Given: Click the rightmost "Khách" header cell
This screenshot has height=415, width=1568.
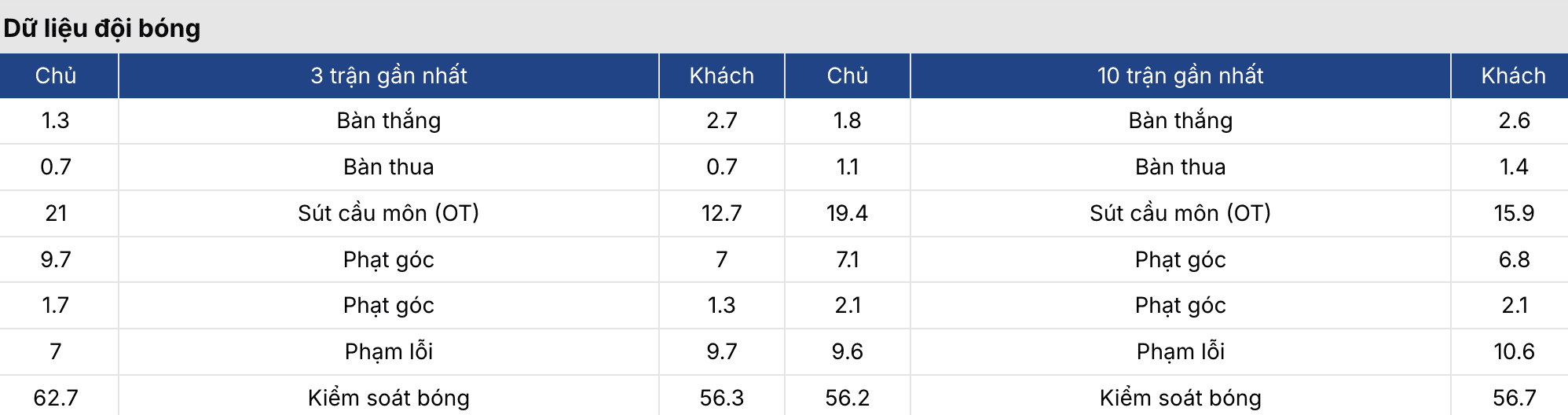Looking at the screenshot, I should pyautogui.click(x=1513, y=75).
